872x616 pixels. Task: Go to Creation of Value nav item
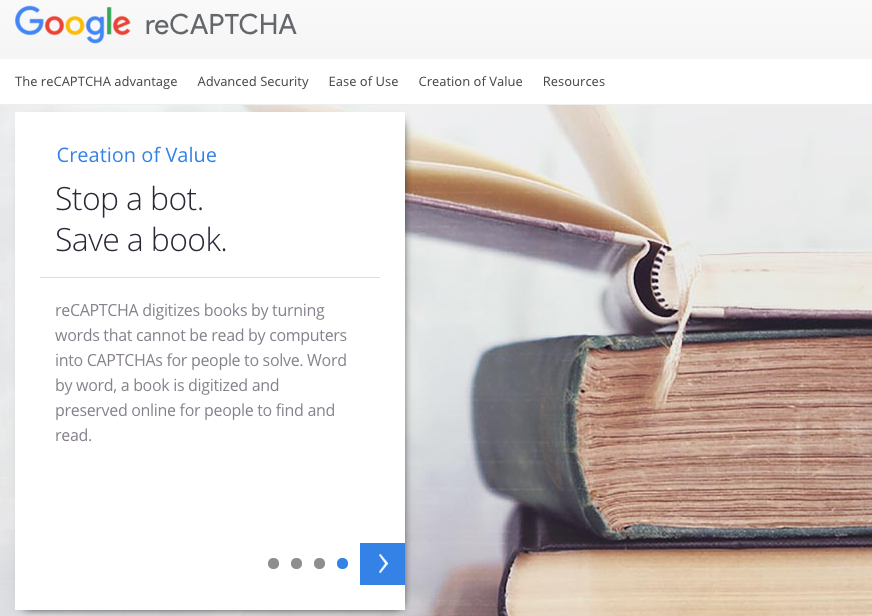click(x=470, y=81)
